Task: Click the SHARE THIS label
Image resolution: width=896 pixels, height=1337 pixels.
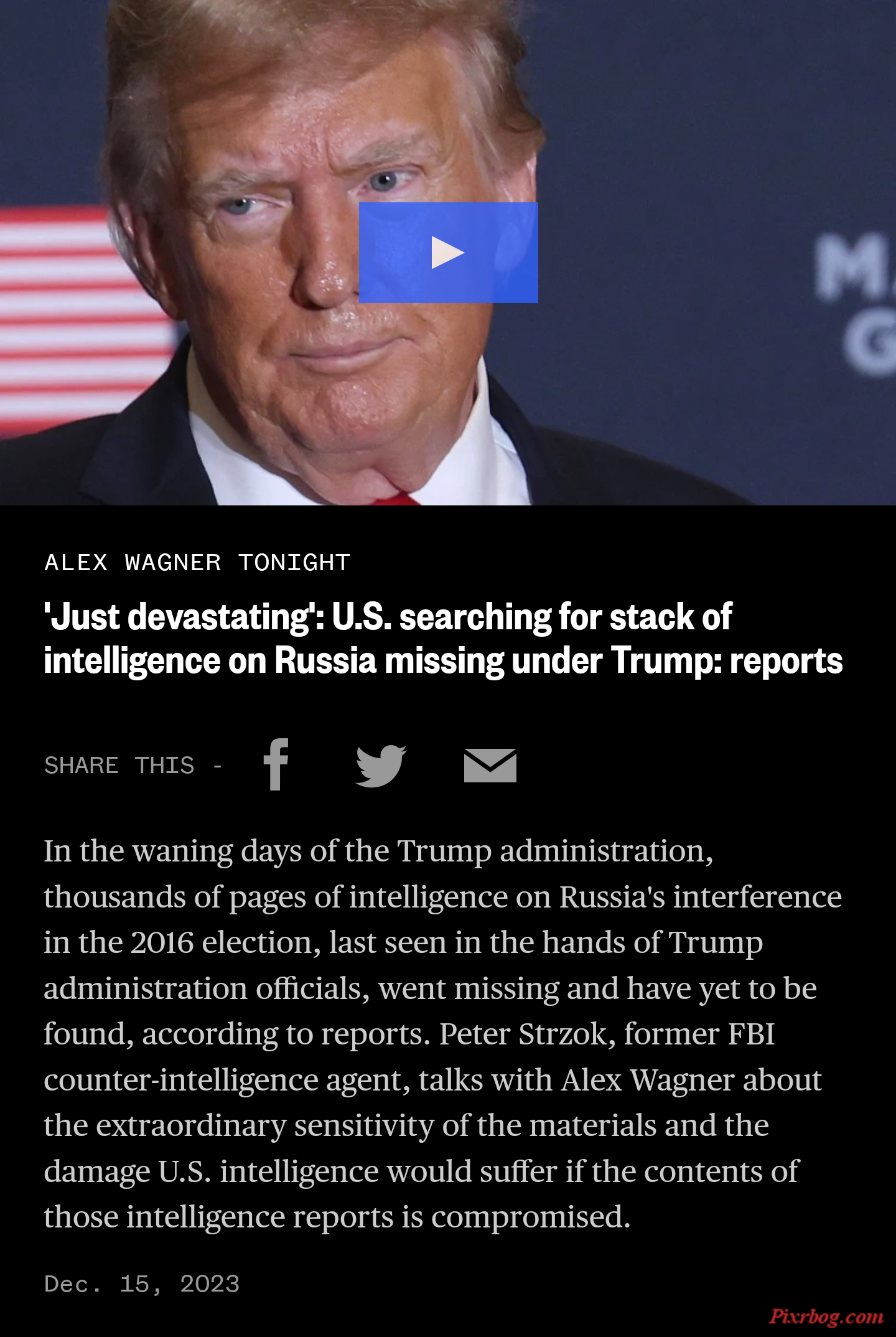Action: (x=119, y=766)
